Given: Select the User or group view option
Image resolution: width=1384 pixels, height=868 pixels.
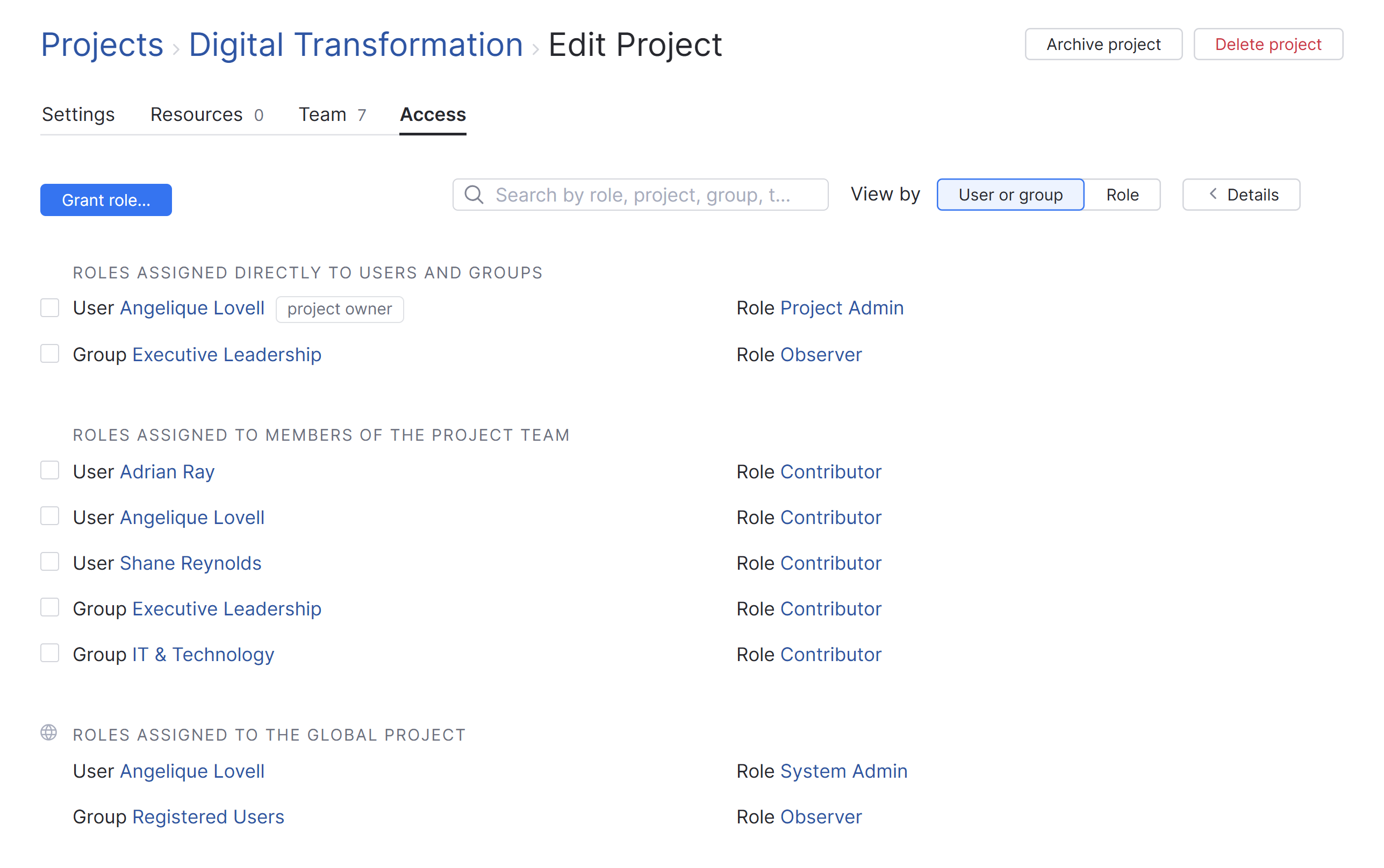Looking at the screenshot, I should (1010, 195).
